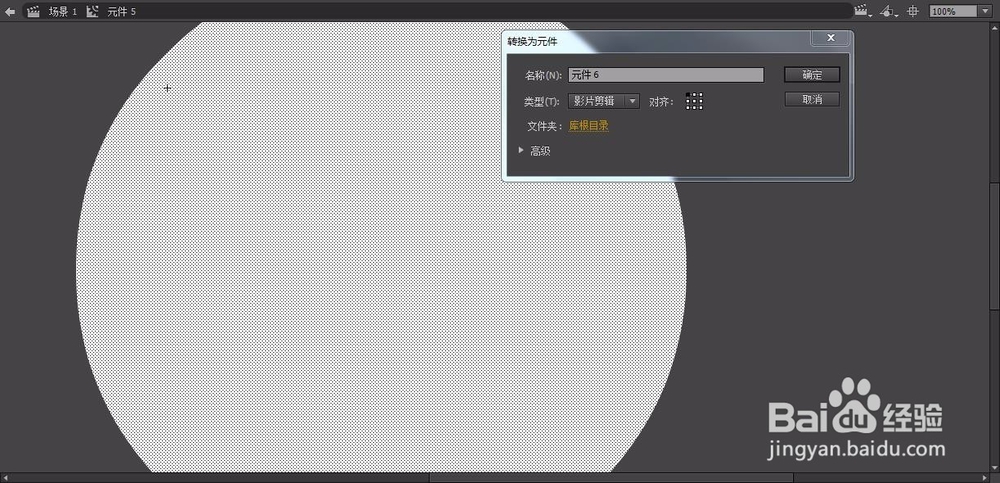Click the 场景 1 breadcrumb
This screenshot has height=483, width=1000.
tap(62, 11)
